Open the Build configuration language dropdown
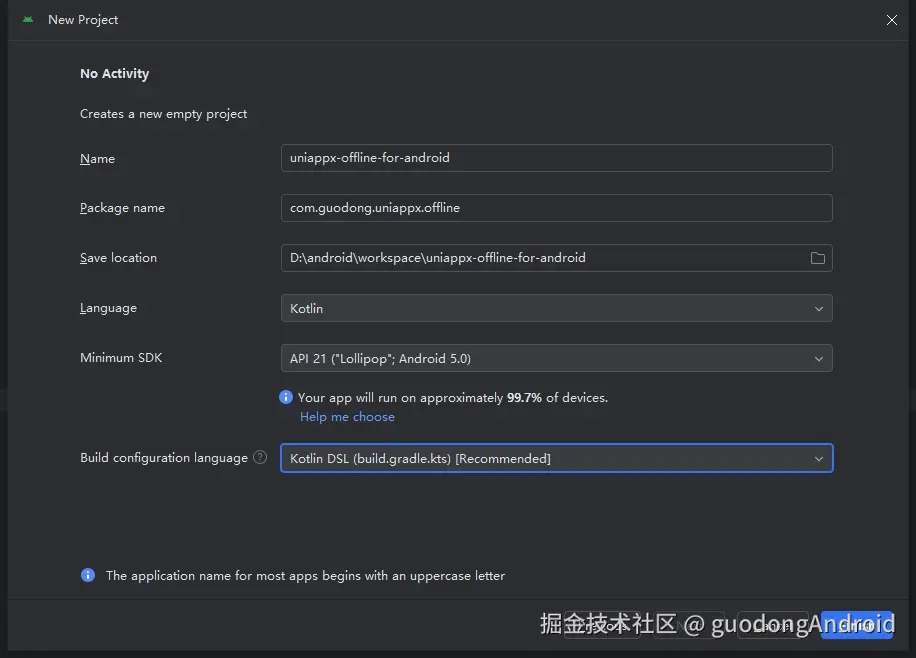 [x=557, y=458]
